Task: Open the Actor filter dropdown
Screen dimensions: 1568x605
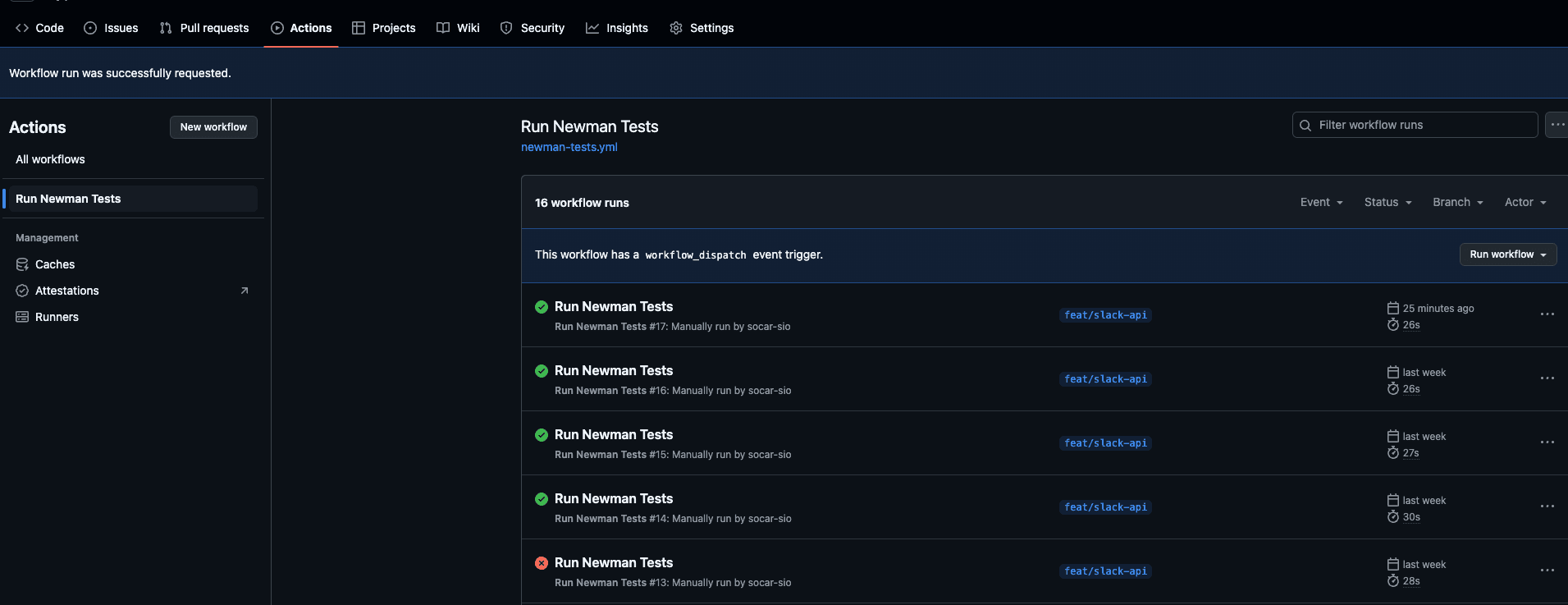Action: click(x=1525, y=202)
